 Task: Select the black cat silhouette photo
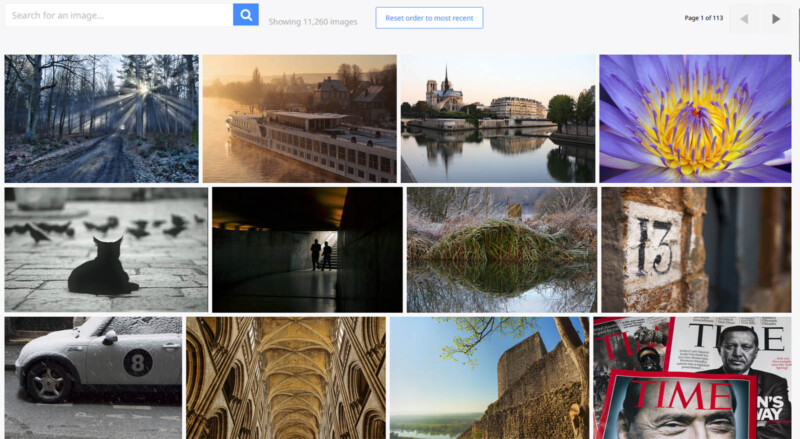pyautogui.click(x=106, y=249)
